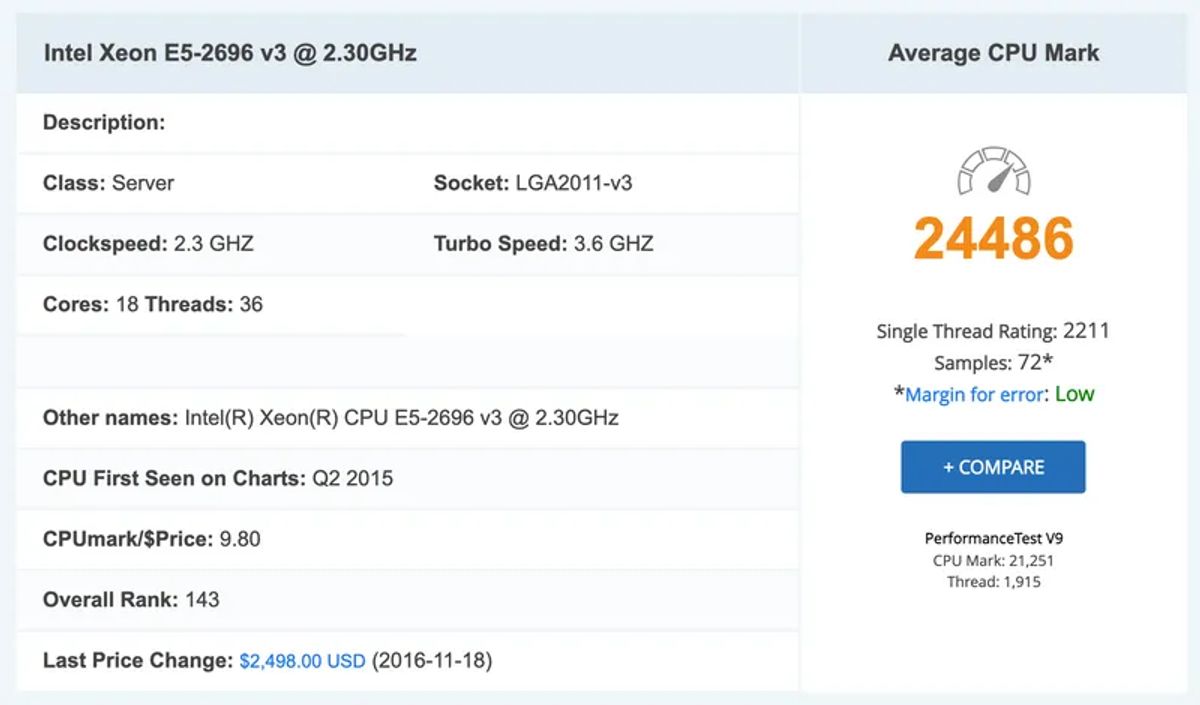Select the Single Thread Rating value 2211
The image size is (1200, 705).
coord(1086,331)
